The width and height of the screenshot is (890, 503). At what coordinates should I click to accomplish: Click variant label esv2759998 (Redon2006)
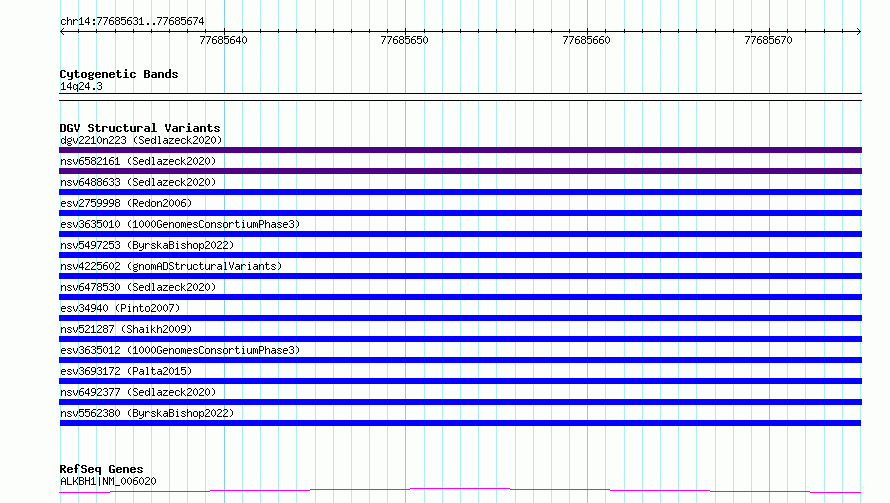tap(126, 203)
